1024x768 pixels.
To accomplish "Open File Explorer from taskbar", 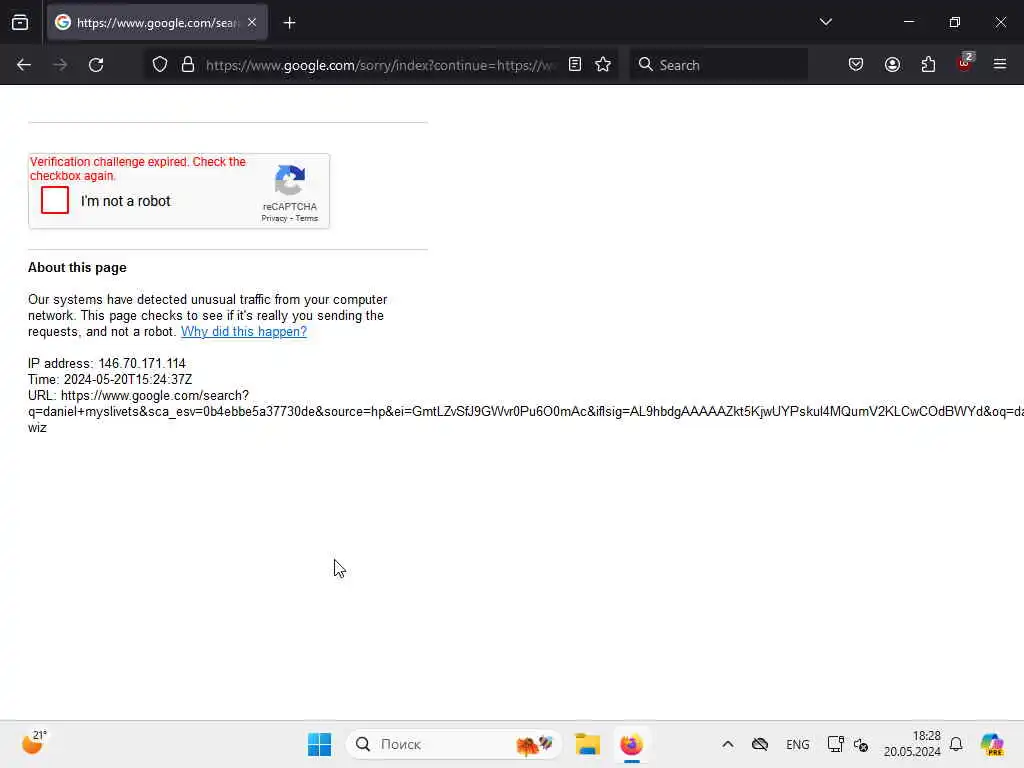I will [x=587, y=744].
